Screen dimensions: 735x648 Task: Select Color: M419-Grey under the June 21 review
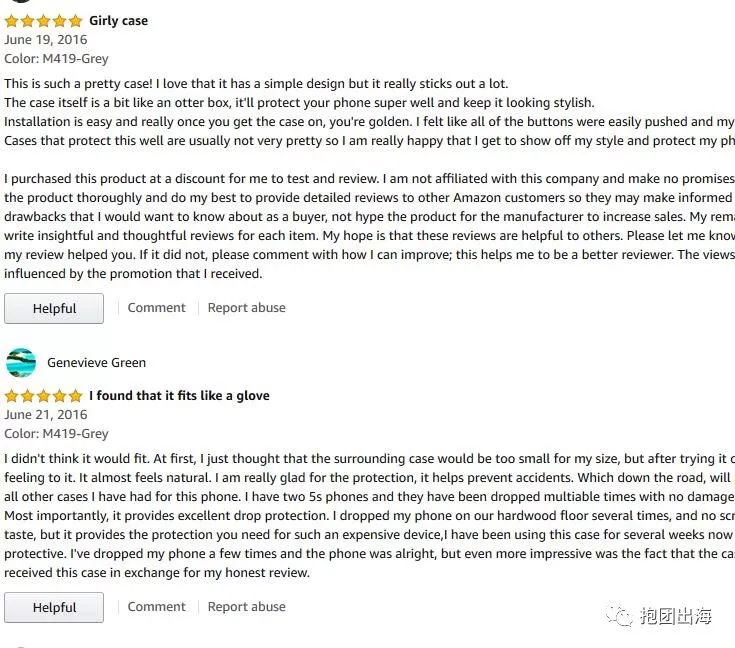point(56,434)
